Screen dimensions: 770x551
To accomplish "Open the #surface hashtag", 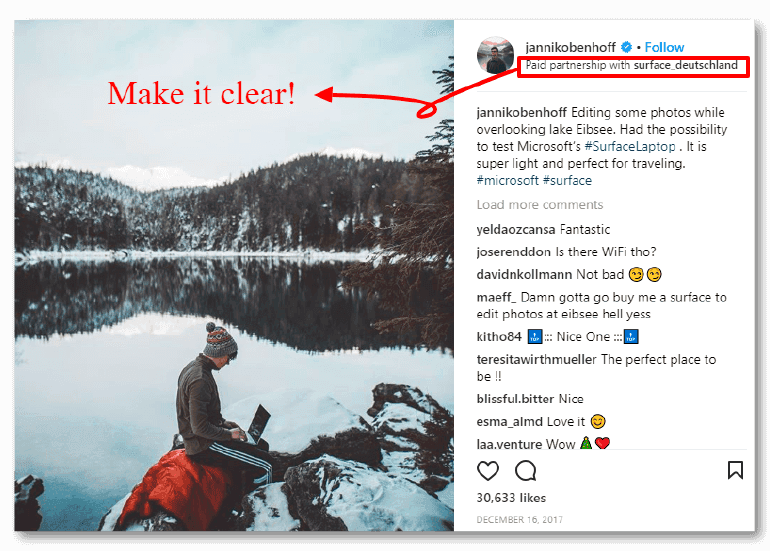I will click(x=567, y=181).
